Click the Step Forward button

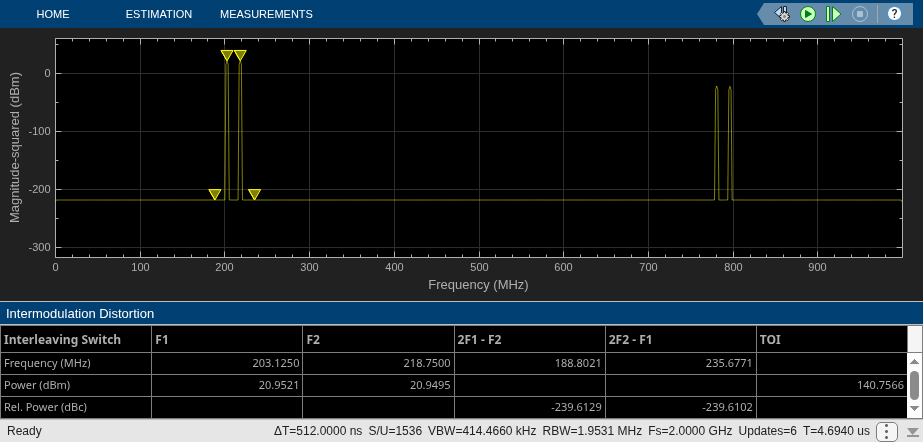(x=834, y=14)
